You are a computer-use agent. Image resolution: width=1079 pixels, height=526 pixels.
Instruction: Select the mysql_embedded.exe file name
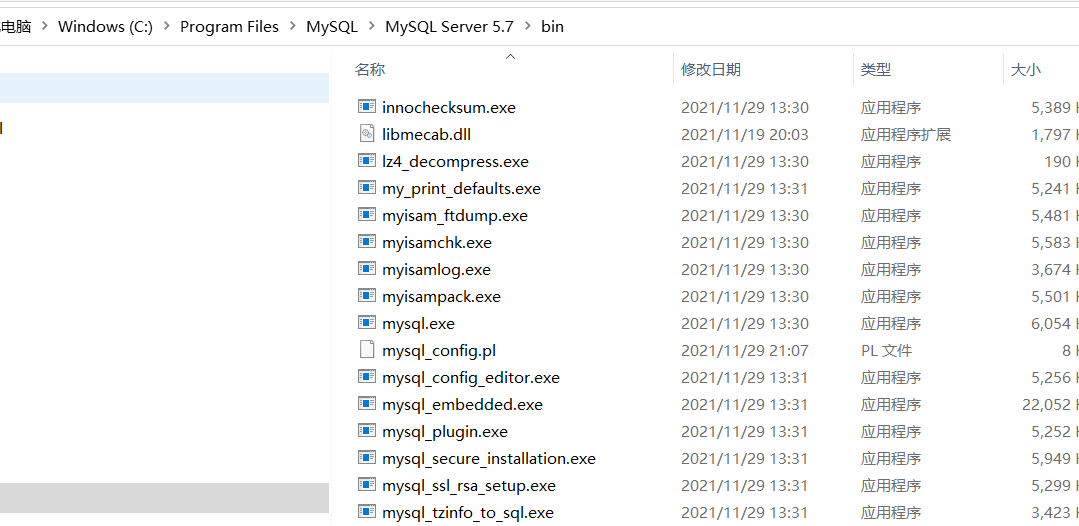click(x=462, y=405)
